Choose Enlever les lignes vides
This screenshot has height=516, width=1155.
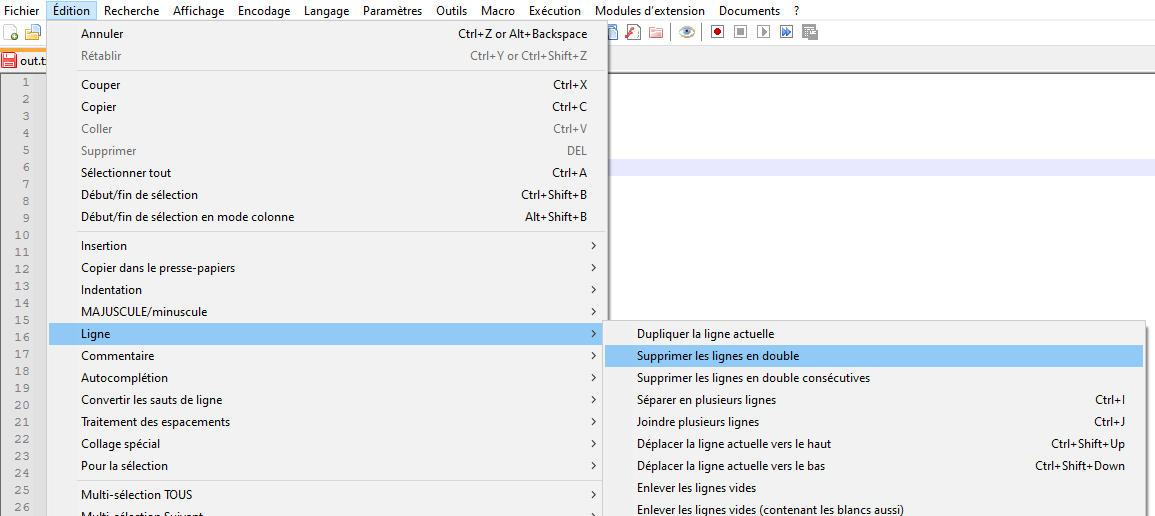click(874, 488)
